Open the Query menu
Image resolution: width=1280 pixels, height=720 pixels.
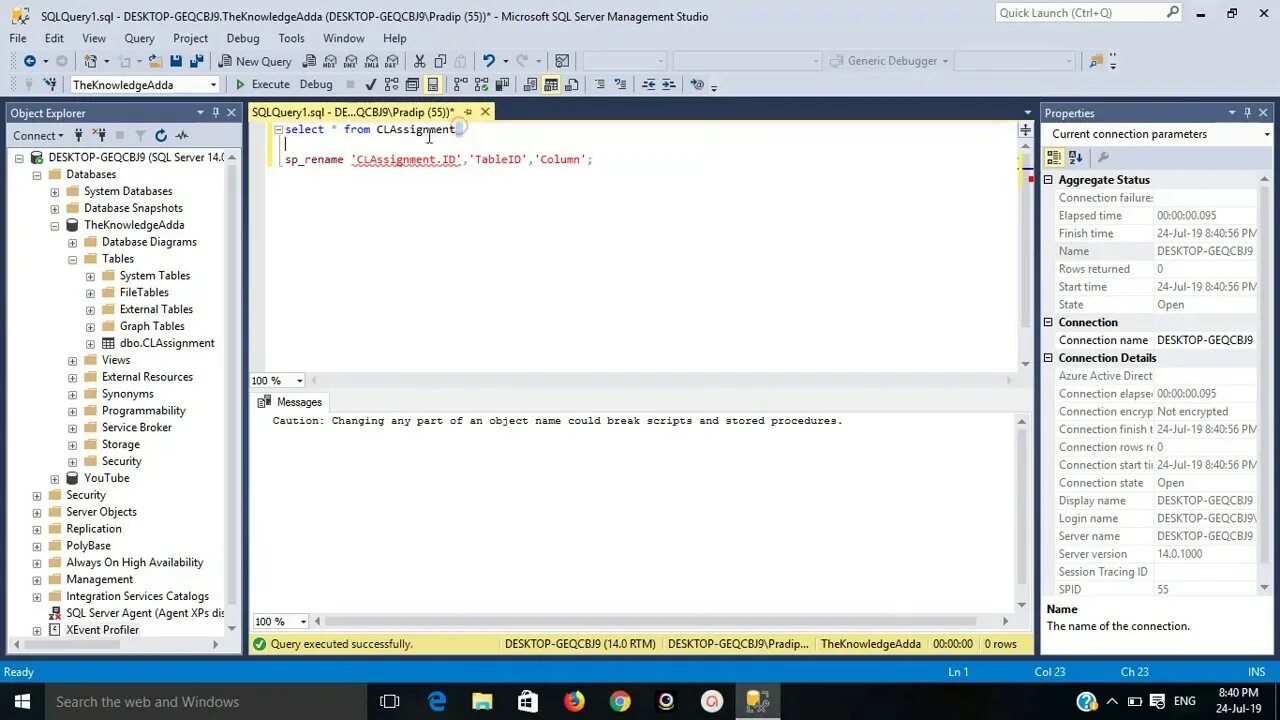coord(139,38)
